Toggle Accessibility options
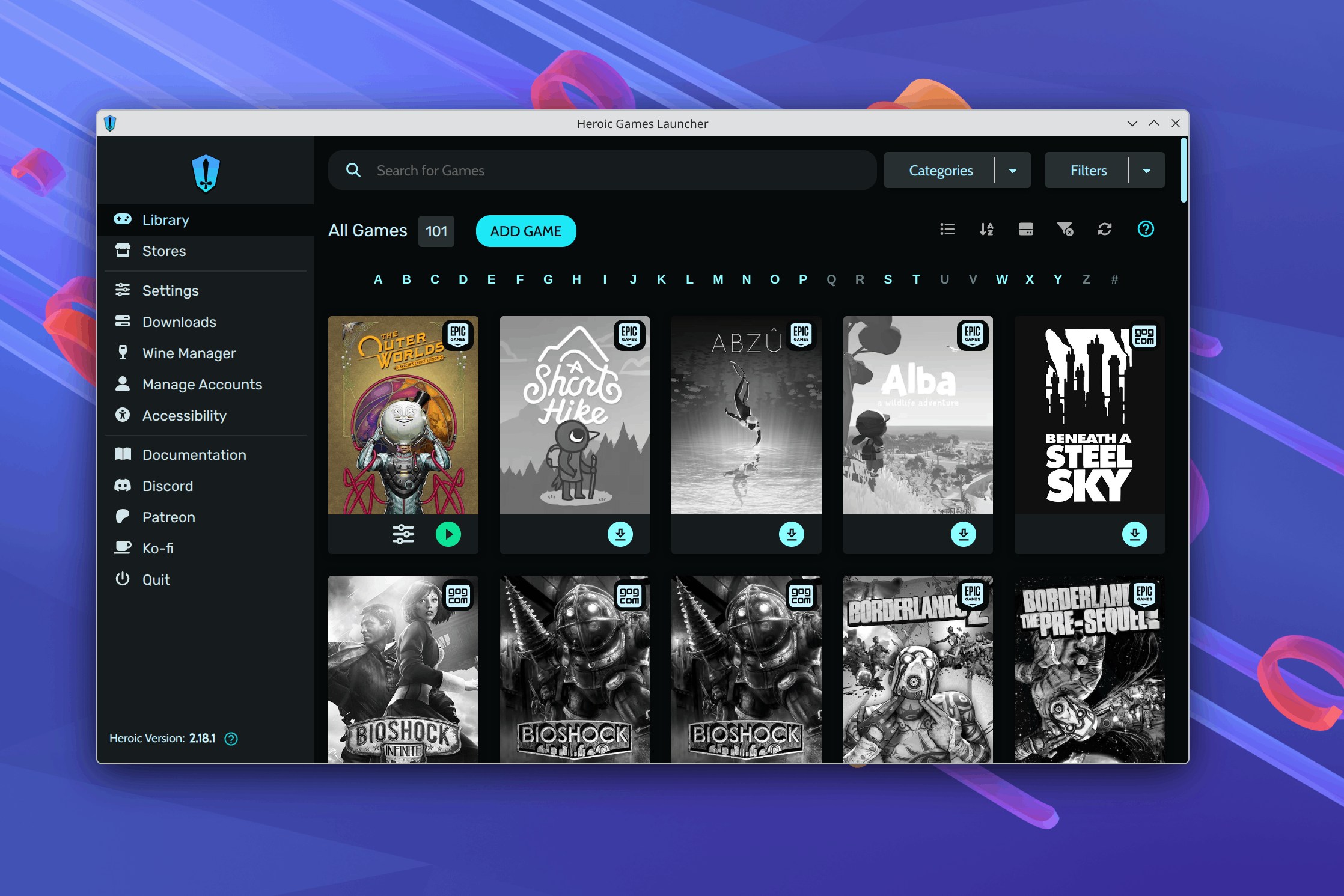This screenshot has height=896, width=1344. click(184, 415)
